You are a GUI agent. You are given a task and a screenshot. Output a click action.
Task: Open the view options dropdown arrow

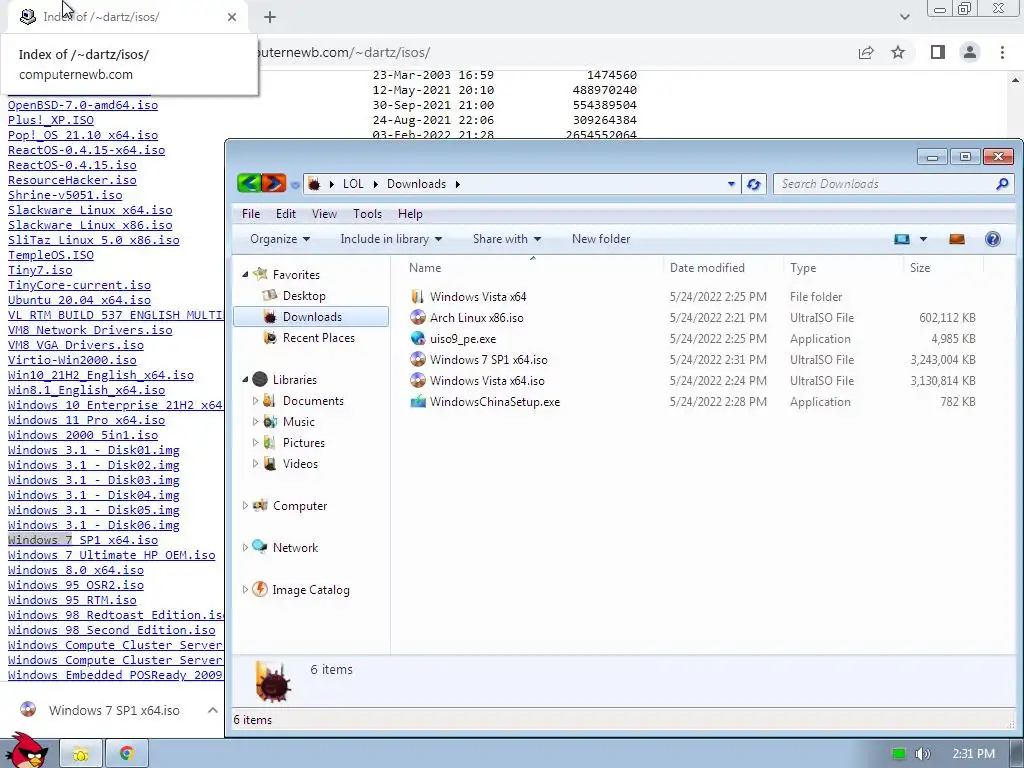click(923, 239)
